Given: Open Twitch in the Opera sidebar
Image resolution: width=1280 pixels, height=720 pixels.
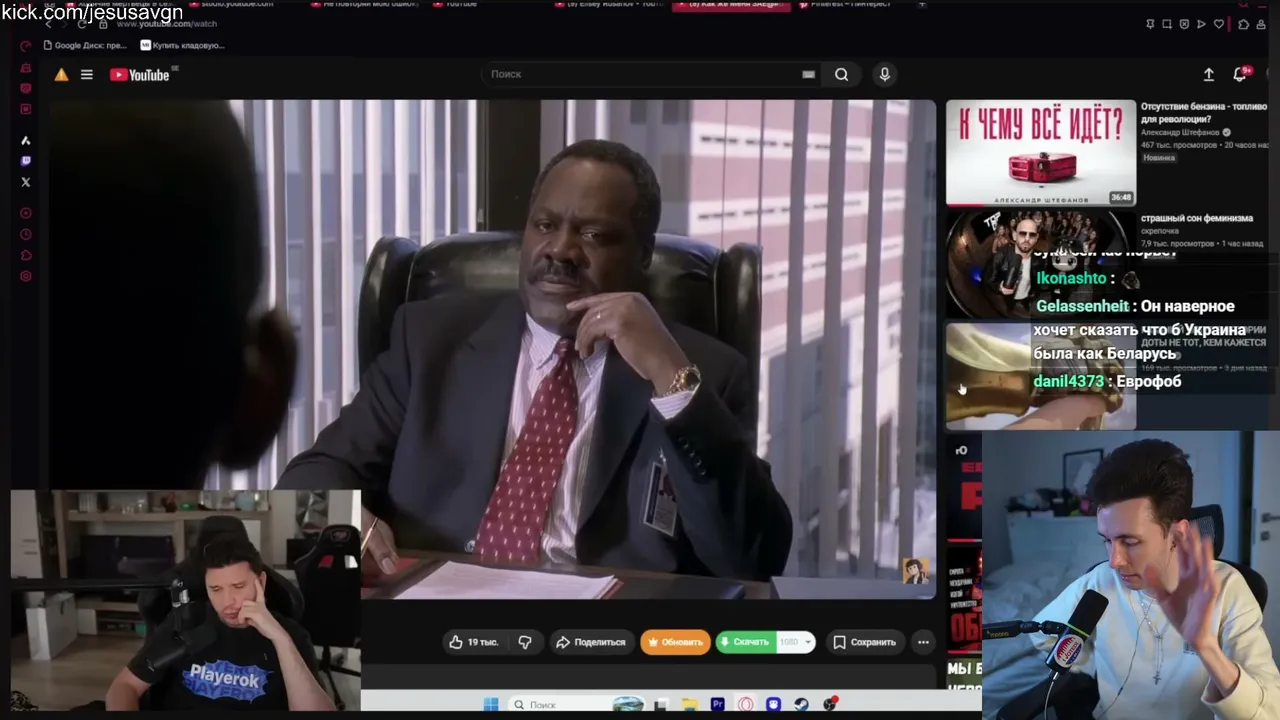Looking at the screenshot, I should pos(26,161).
